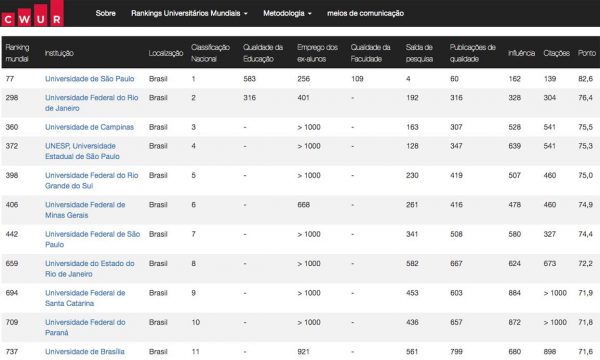Image resolution: width=600 pixels, height=360 pixels.
Task: Select world rank 372 cell
Action: pyautogui.click(x=11, y=146)
